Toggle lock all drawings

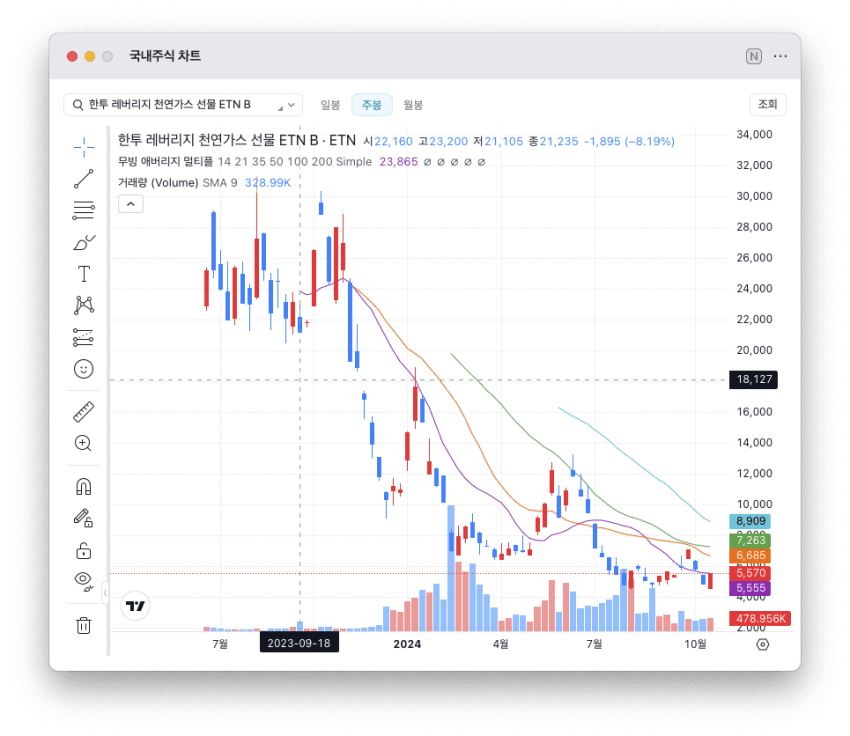pyautogui.click(x=83, y=551)
